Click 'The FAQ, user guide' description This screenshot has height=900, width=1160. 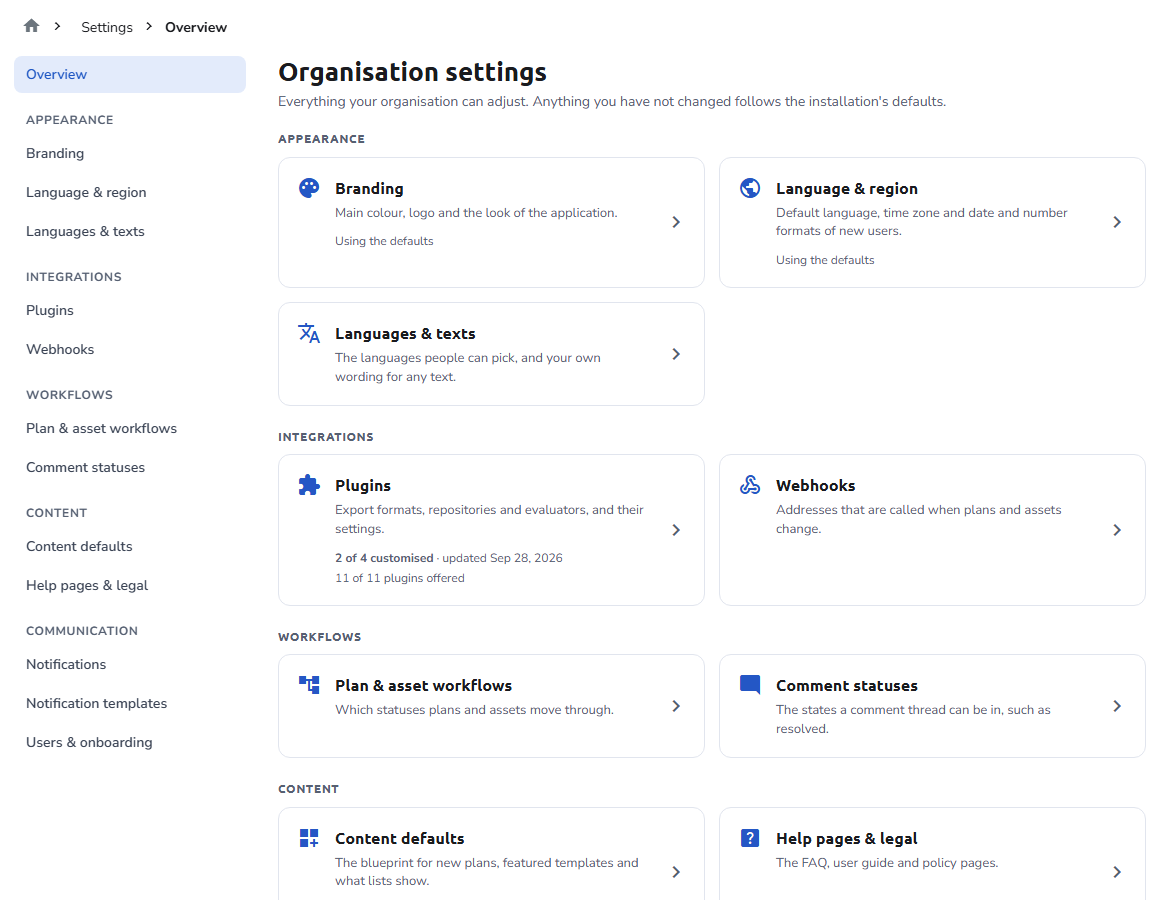(887, 862)
